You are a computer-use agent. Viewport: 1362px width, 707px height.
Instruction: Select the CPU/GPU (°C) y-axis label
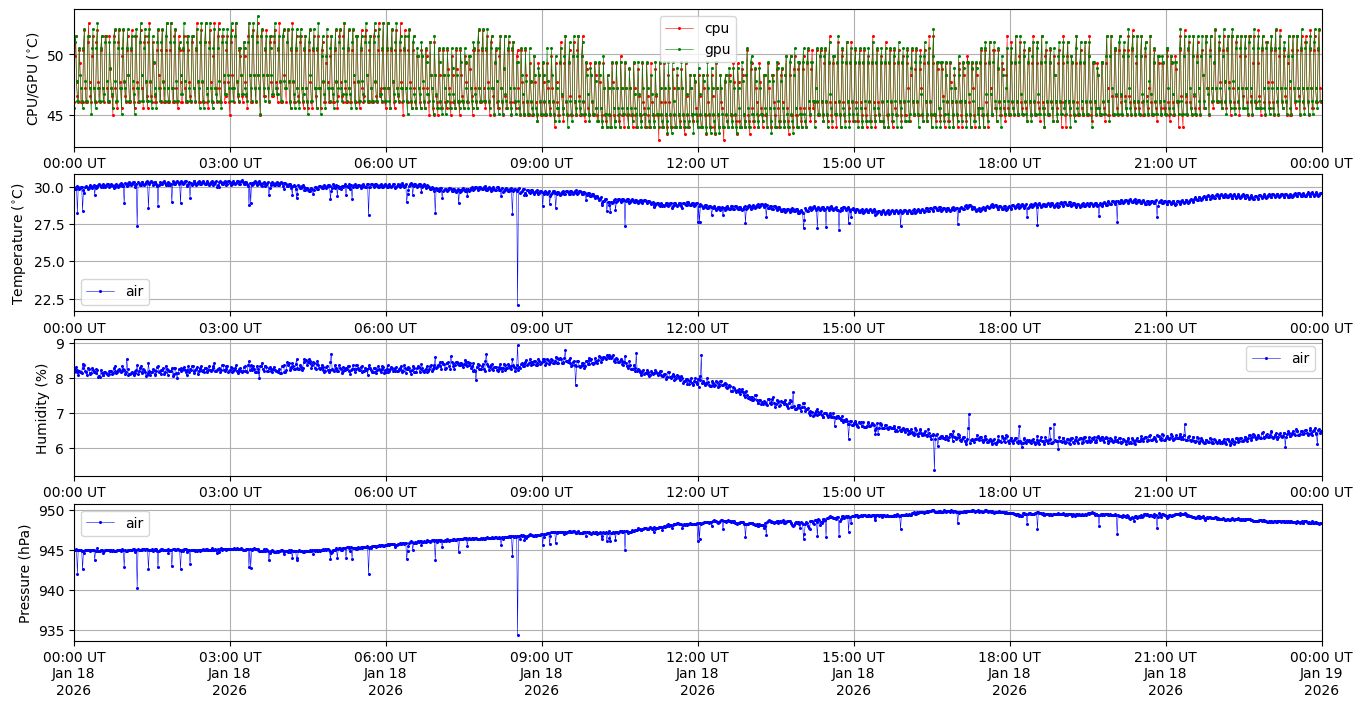[33, 78]
